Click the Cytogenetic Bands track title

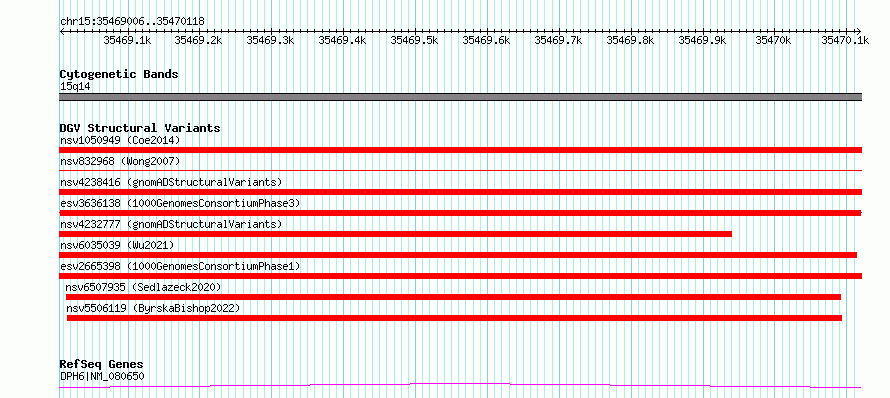119,74
